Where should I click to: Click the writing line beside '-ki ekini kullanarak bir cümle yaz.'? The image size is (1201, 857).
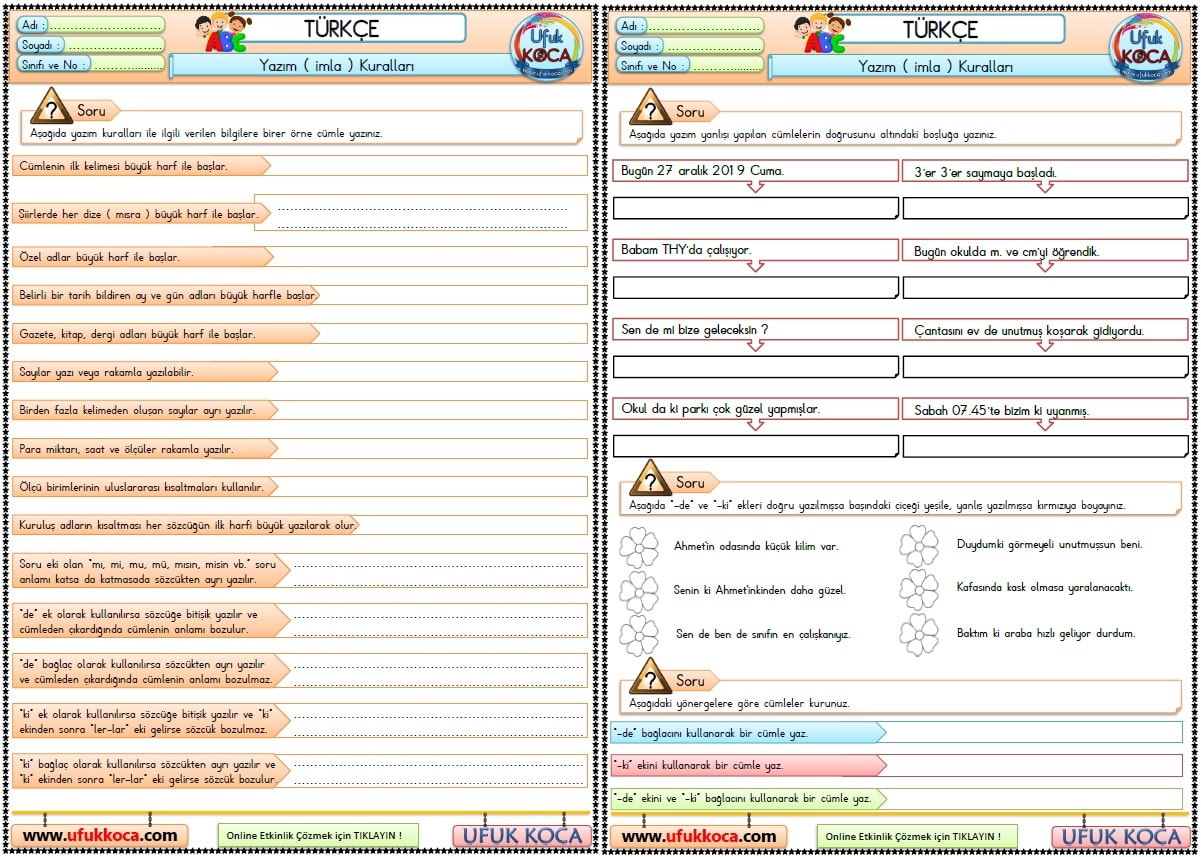[x=1033, y=766]
